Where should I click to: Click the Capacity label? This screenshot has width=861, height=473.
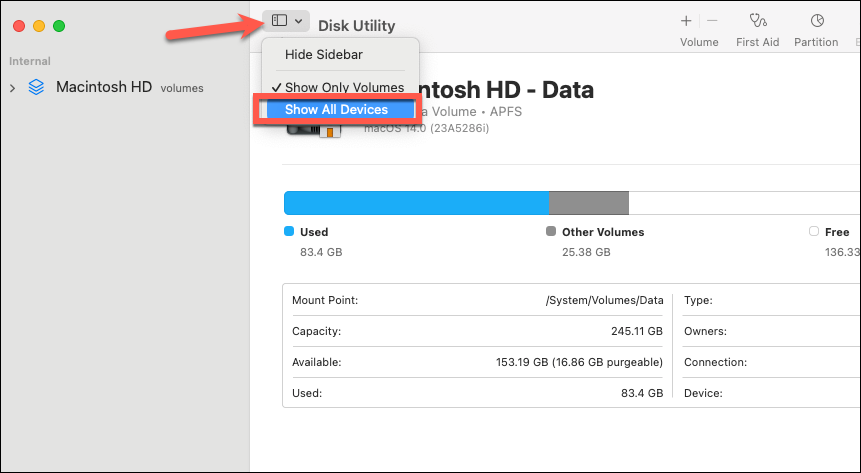point(316,331)
